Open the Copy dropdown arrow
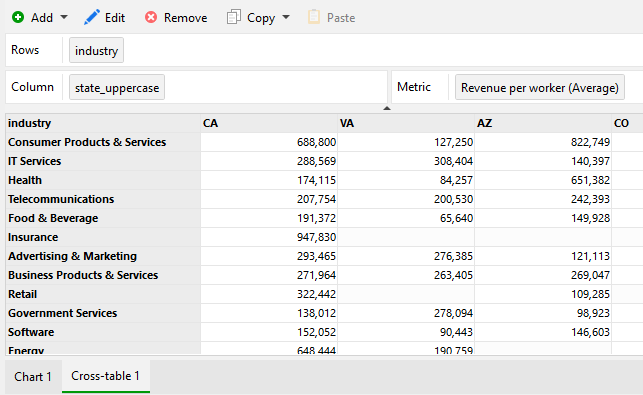Viewport: 643px width, 395px height. click(286, 17)
